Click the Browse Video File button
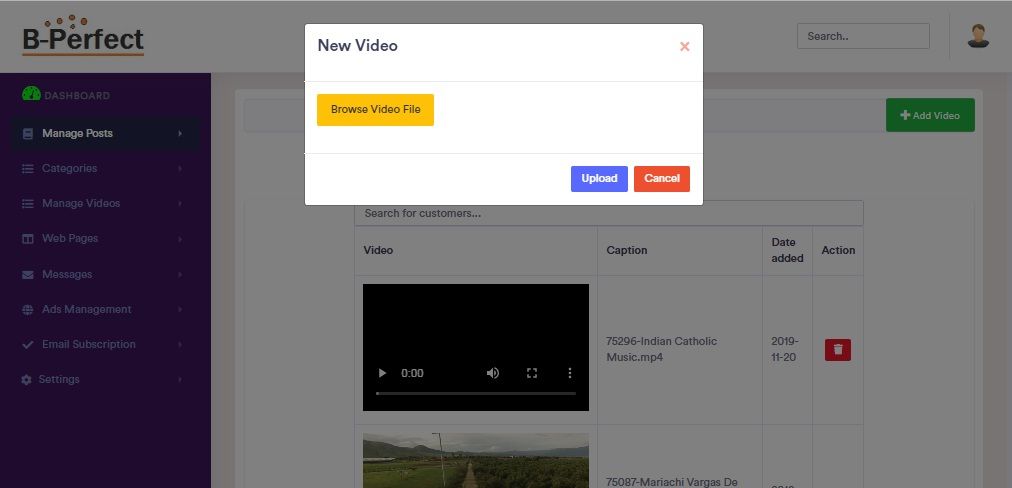This screenshot has height=488, width=1012. click(x=375, y=110)
